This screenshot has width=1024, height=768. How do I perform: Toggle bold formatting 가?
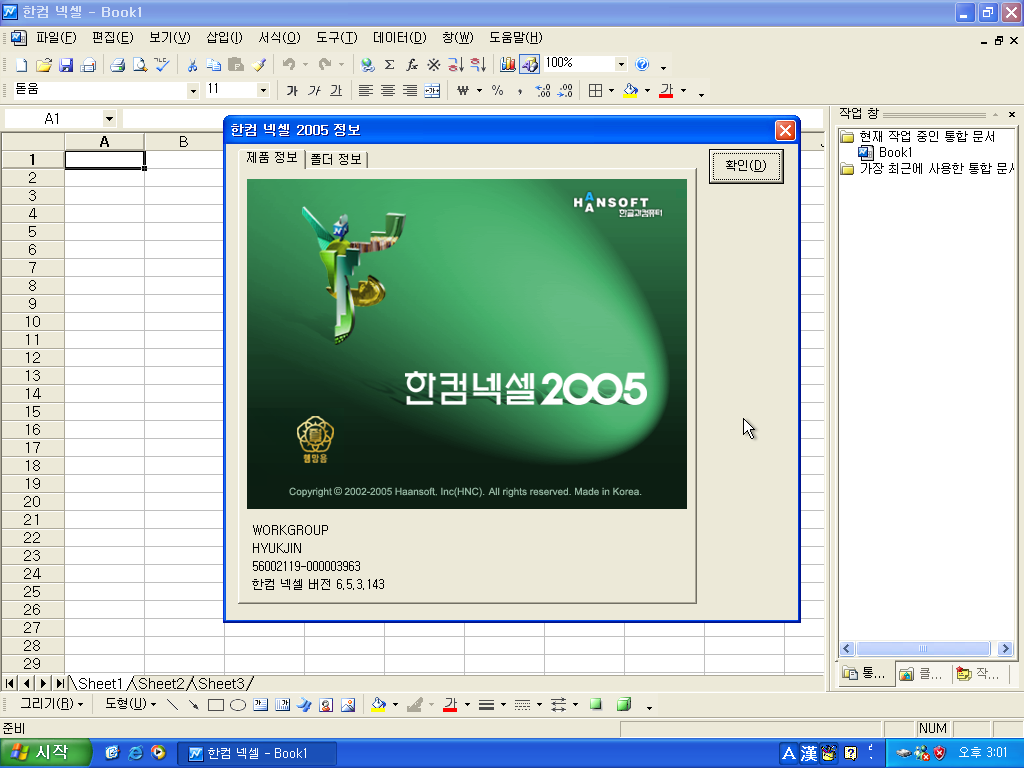[x=292, y=91]
